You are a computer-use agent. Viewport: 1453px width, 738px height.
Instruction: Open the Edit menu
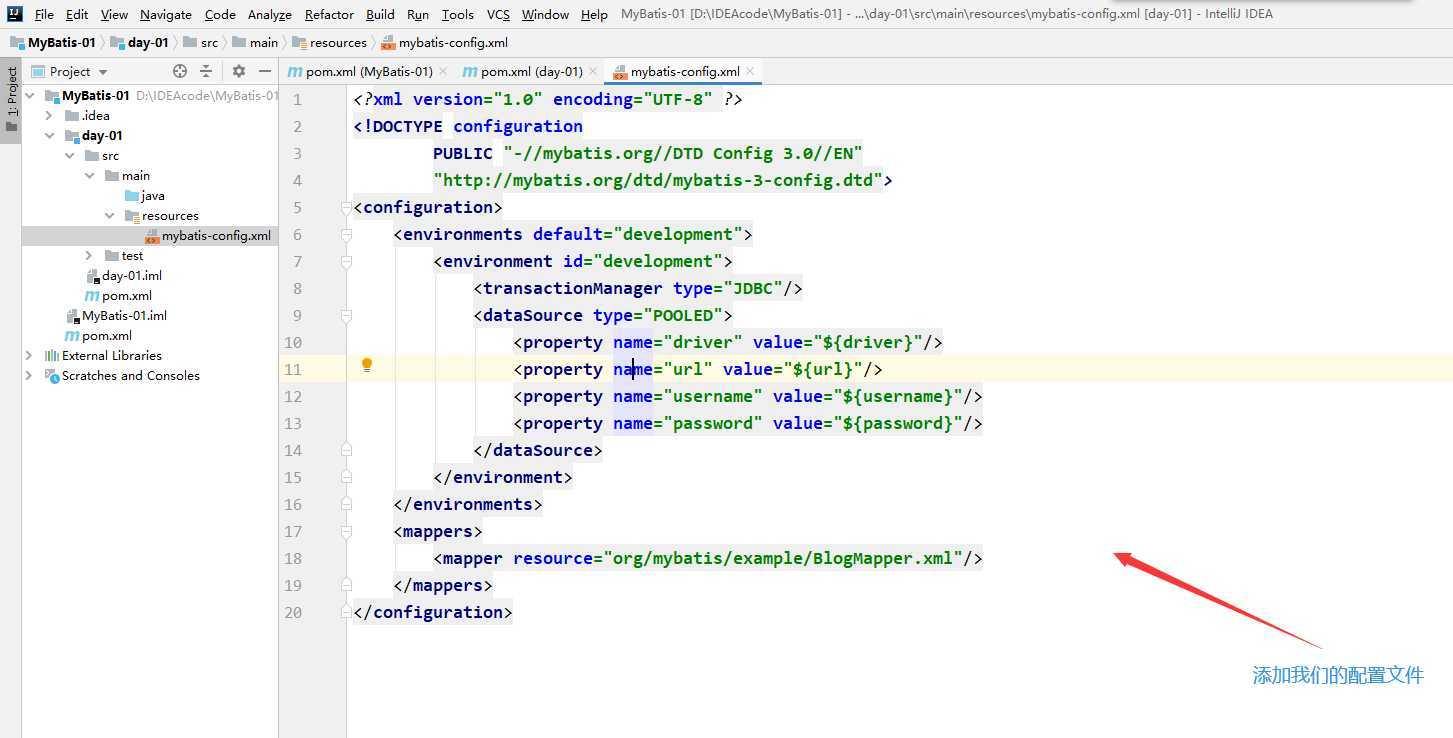(x=77, y=14)
